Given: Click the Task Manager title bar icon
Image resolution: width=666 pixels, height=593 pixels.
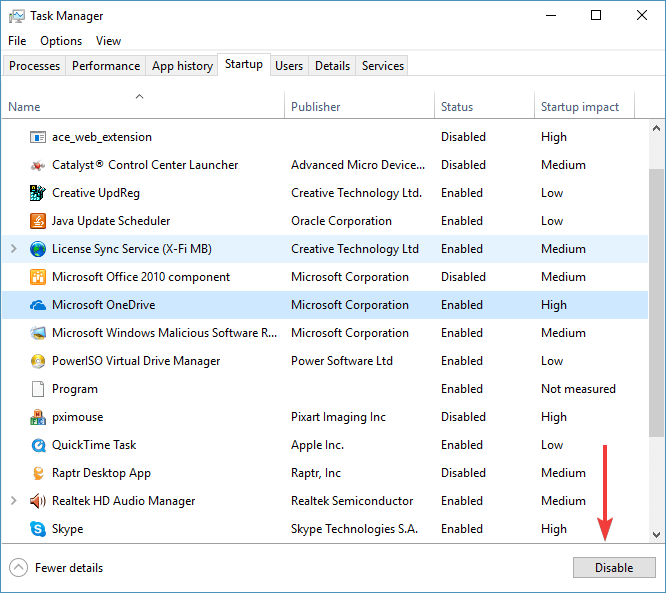Looking at the screenshot, I should click(x=17, y=16).
